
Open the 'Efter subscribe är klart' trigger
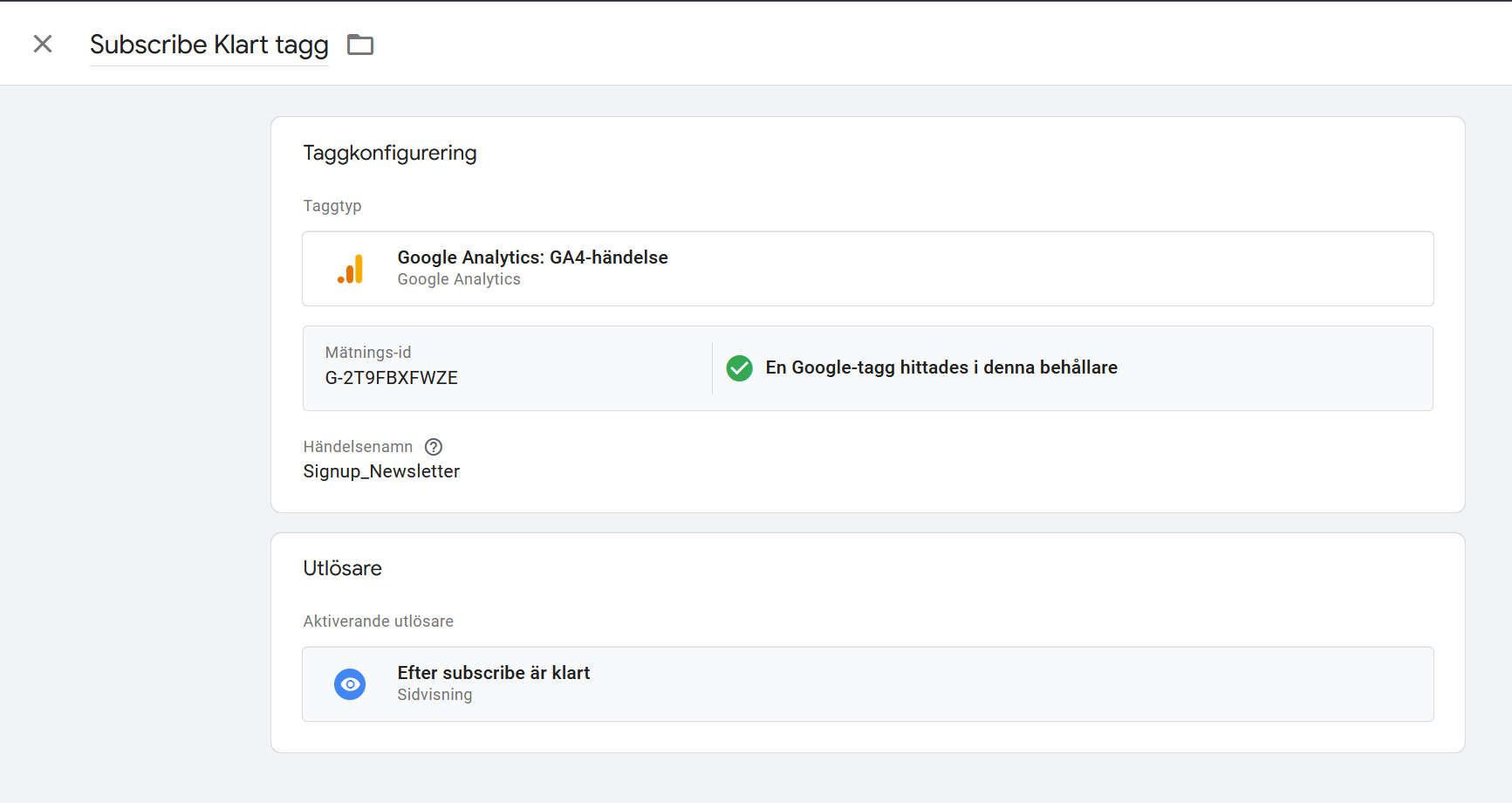868,684
